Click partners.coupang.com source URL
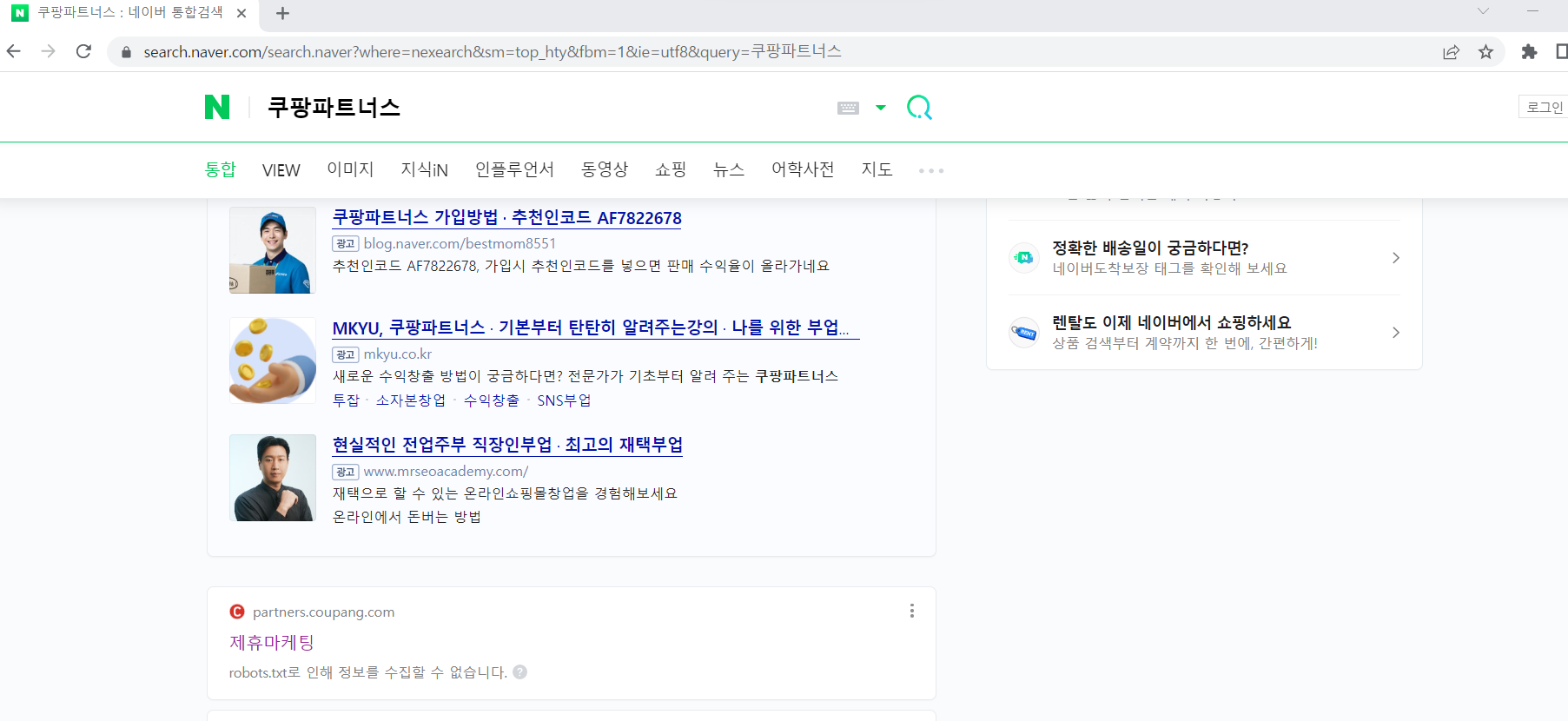The height and width of the screenshot is (721, 1568). tap(323, 612)
